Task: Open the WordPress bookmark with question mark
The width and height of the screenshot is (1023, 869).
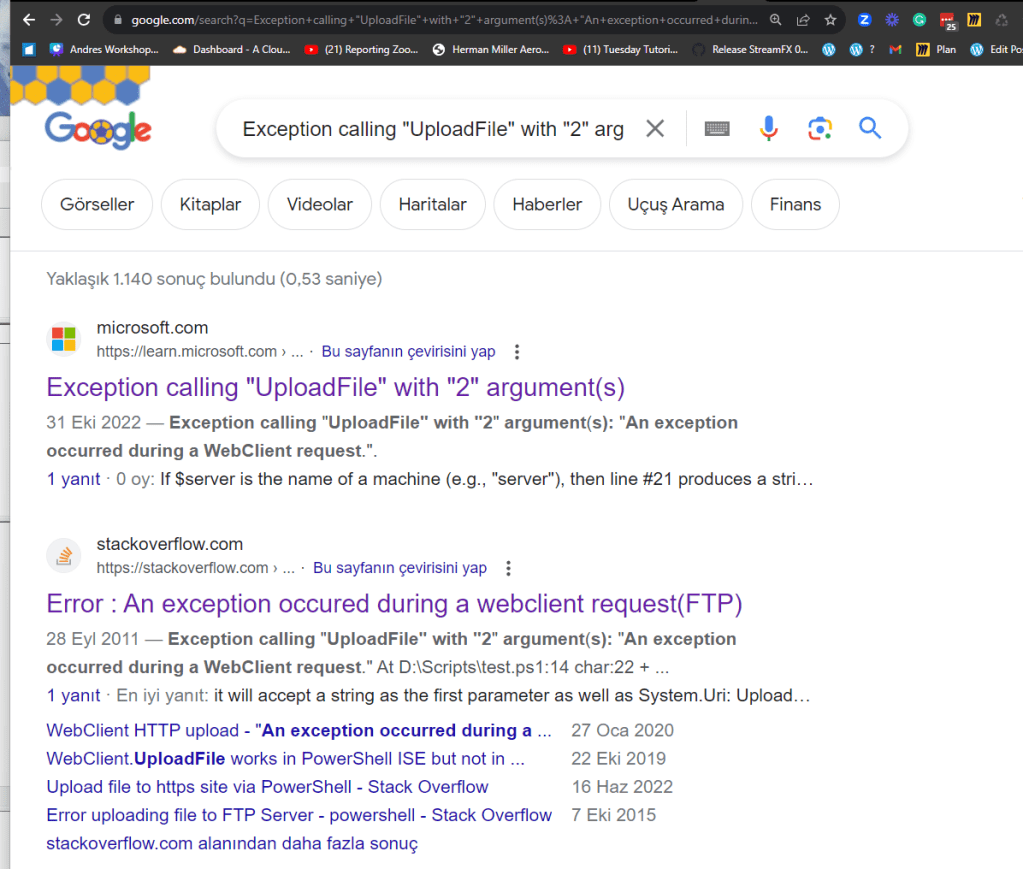Action: coord(862,50)
